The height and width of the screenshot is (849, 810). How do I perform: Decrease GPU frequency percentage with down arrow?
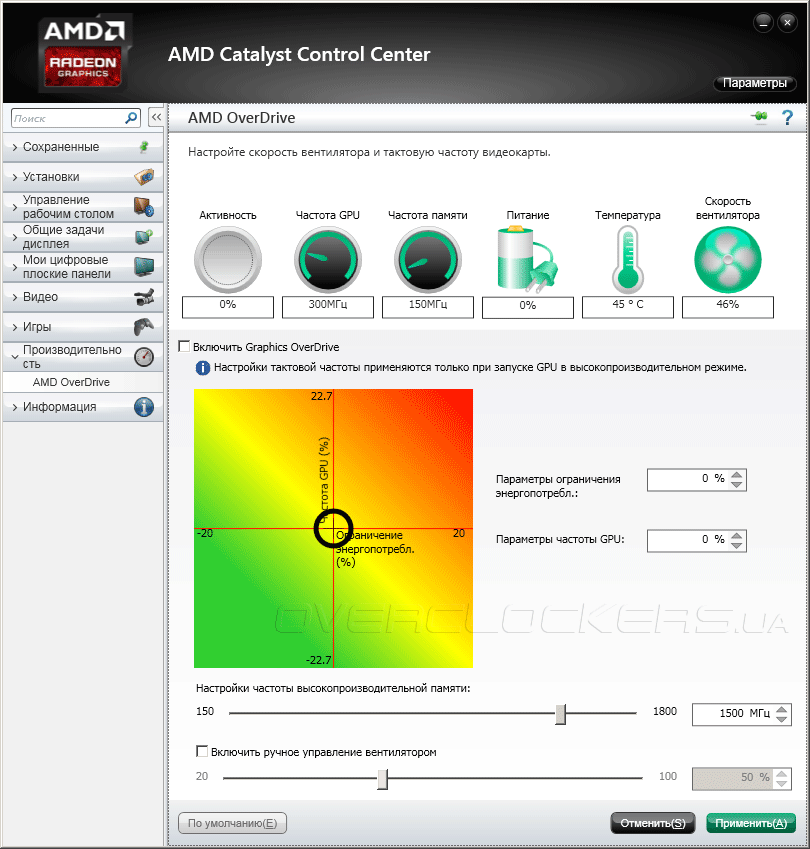(x=736, y=545)
